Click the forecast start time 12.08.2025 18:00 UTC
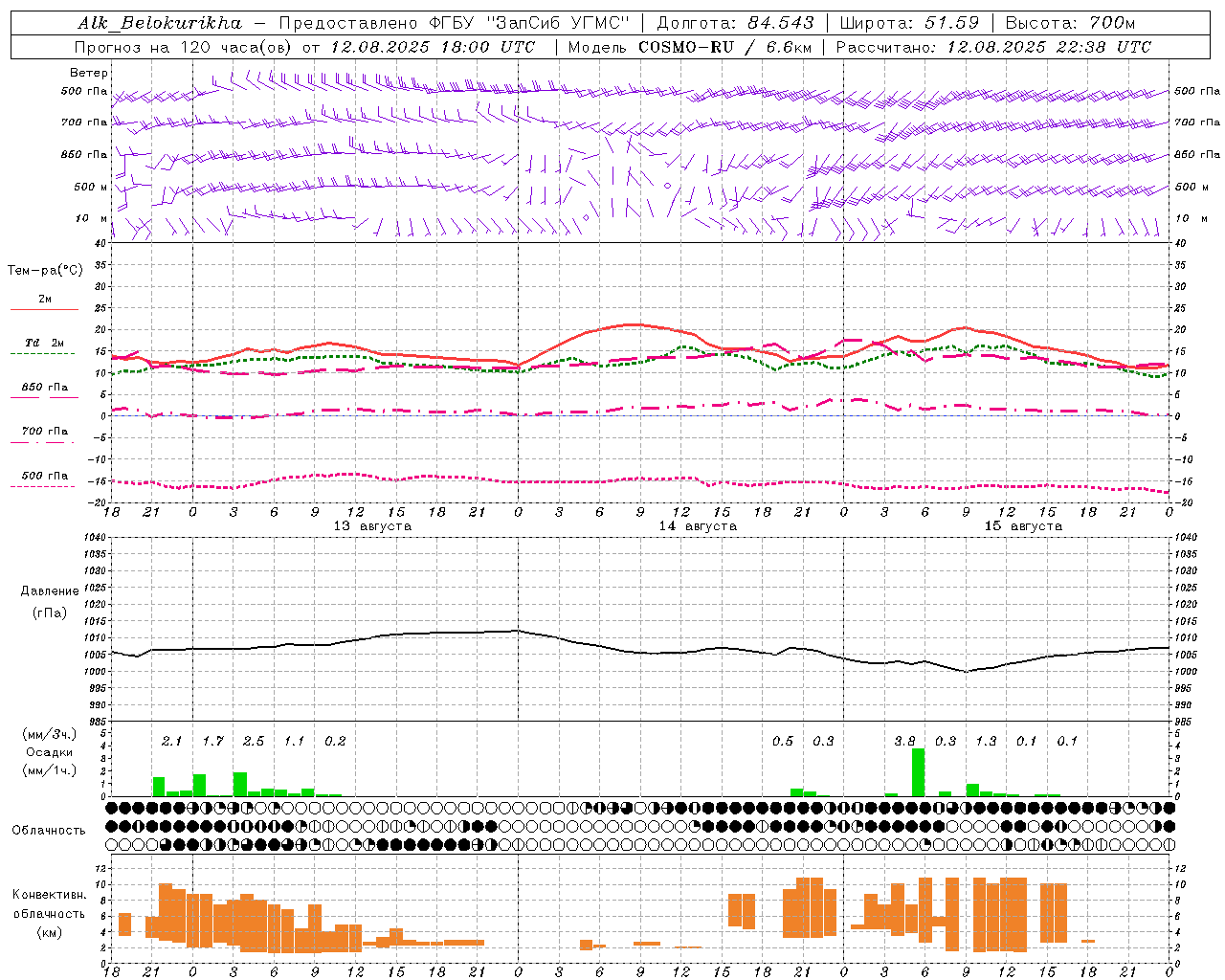The height and width of the screenshot is (980, 1225). [433, 47]
